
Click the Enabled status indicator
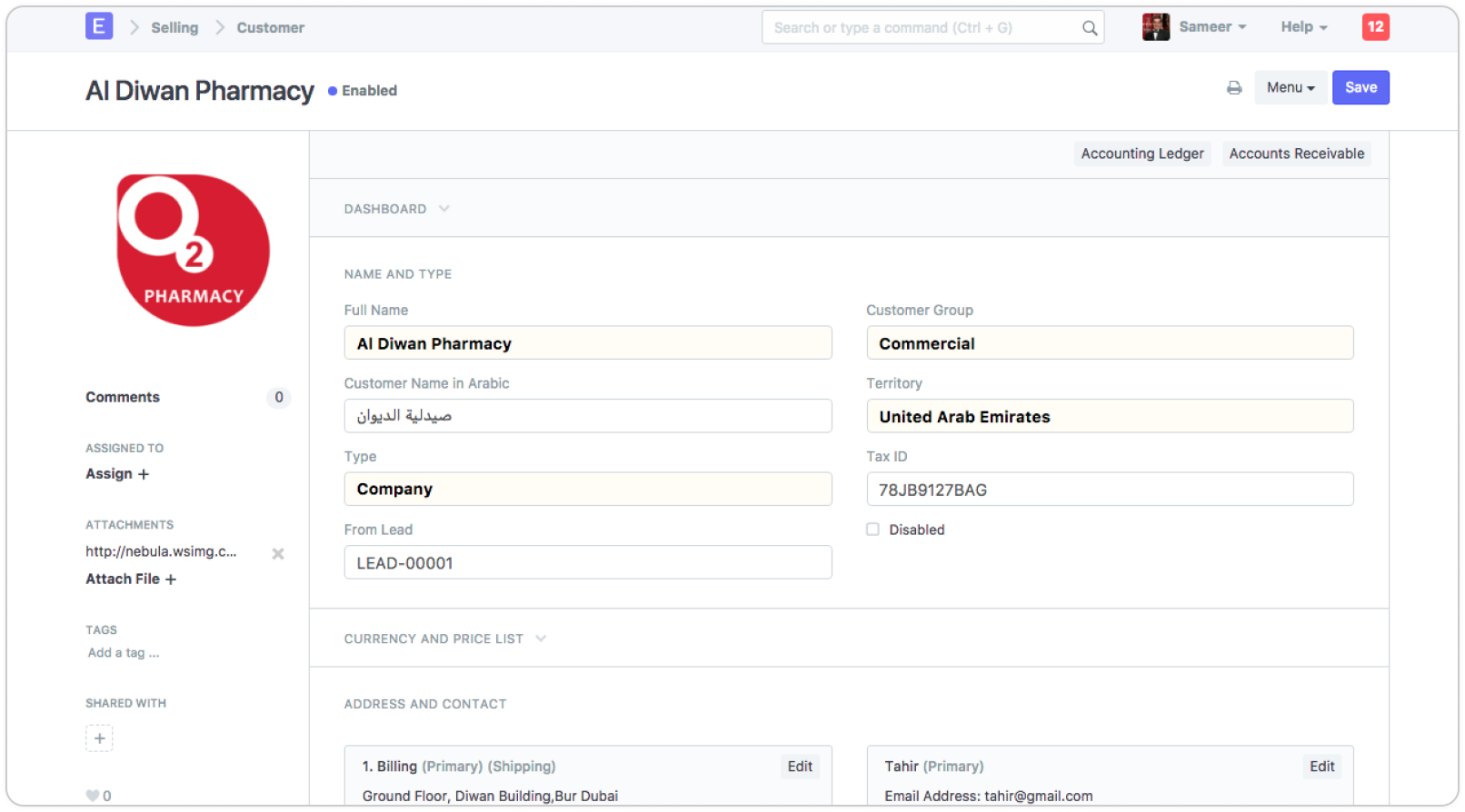[363, 91]
